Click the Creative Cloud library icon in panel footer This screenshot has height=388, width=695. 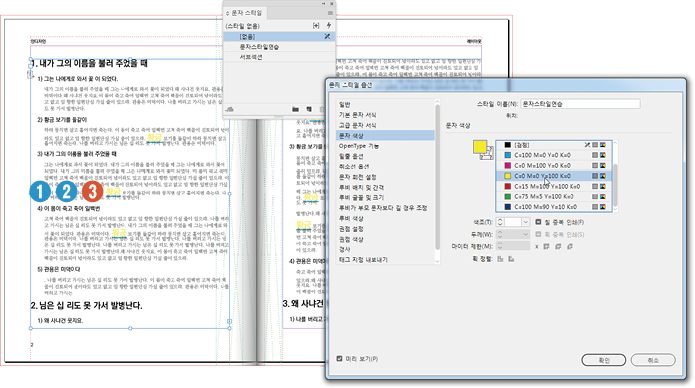pyautogui.click(x=230, y=109)
